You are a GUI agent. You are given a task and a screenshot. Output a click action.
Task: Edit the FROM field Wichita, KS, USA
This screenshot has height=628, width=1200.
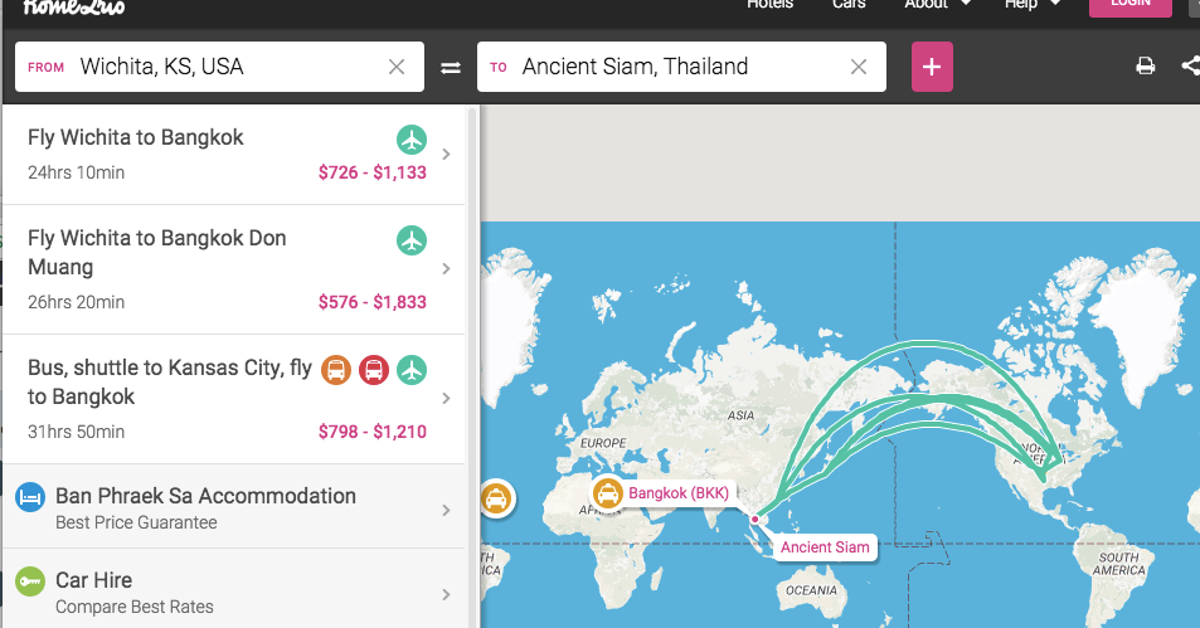pos(220,67)
